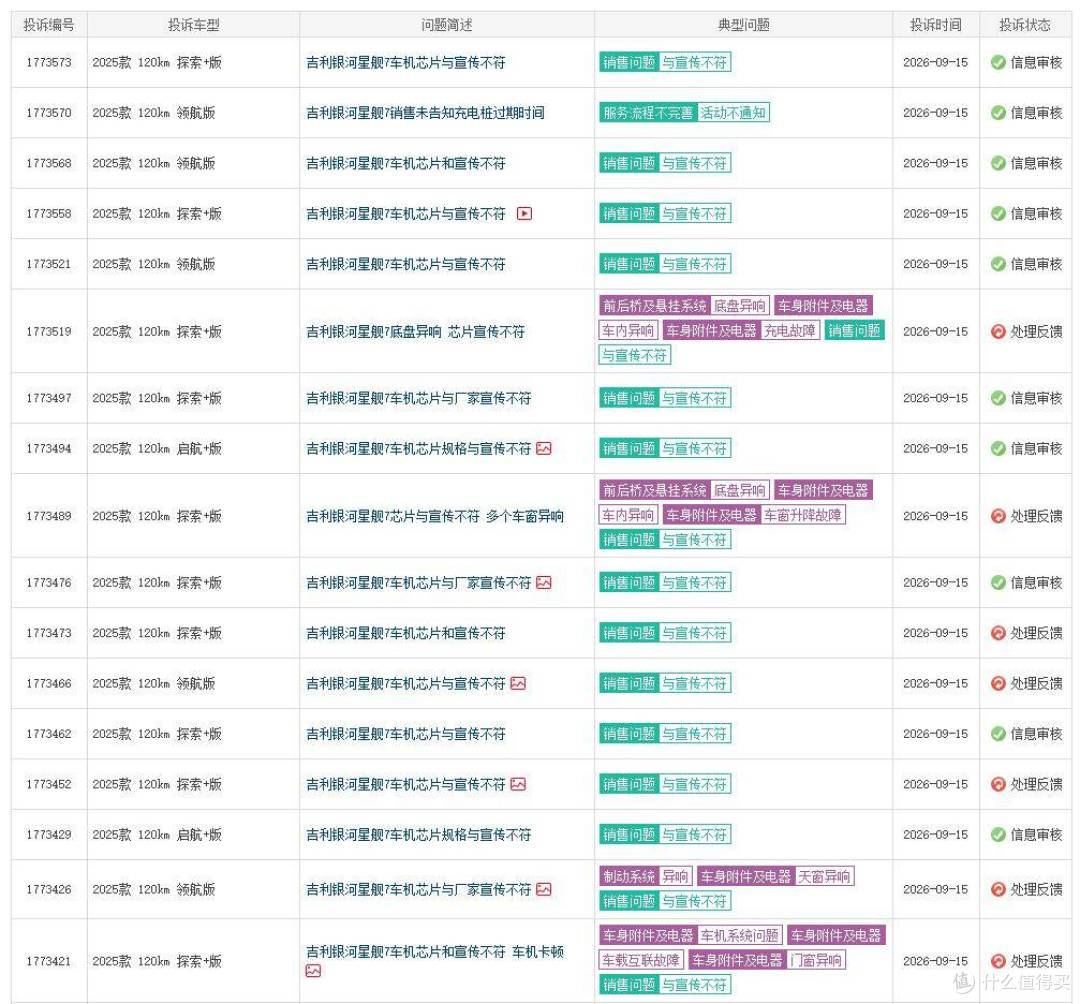Click green check status icon for complaint 1773521
This screenshot has width=1080, height=1004.
998,264
